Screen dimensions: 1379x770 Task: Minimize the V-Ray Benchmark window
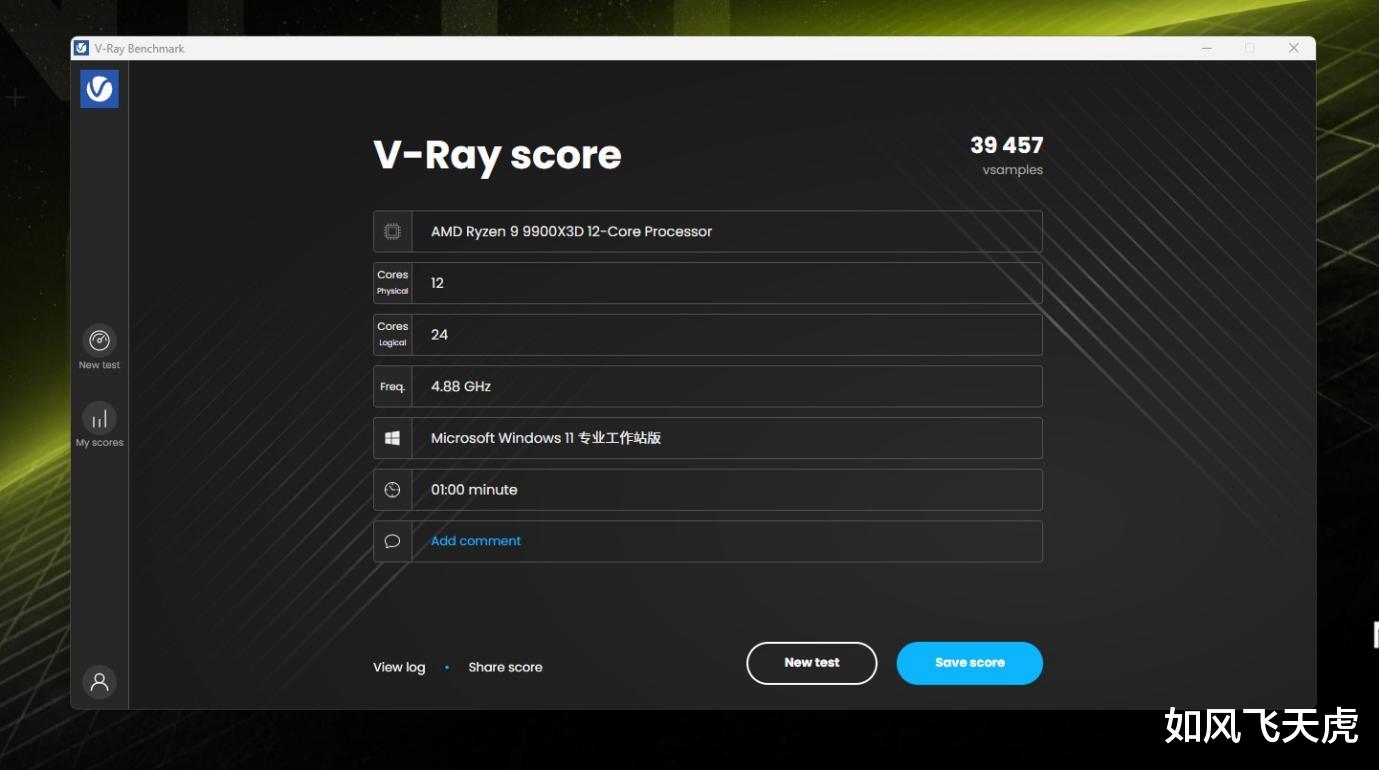pyautogui.click(x=1207, y=48)
